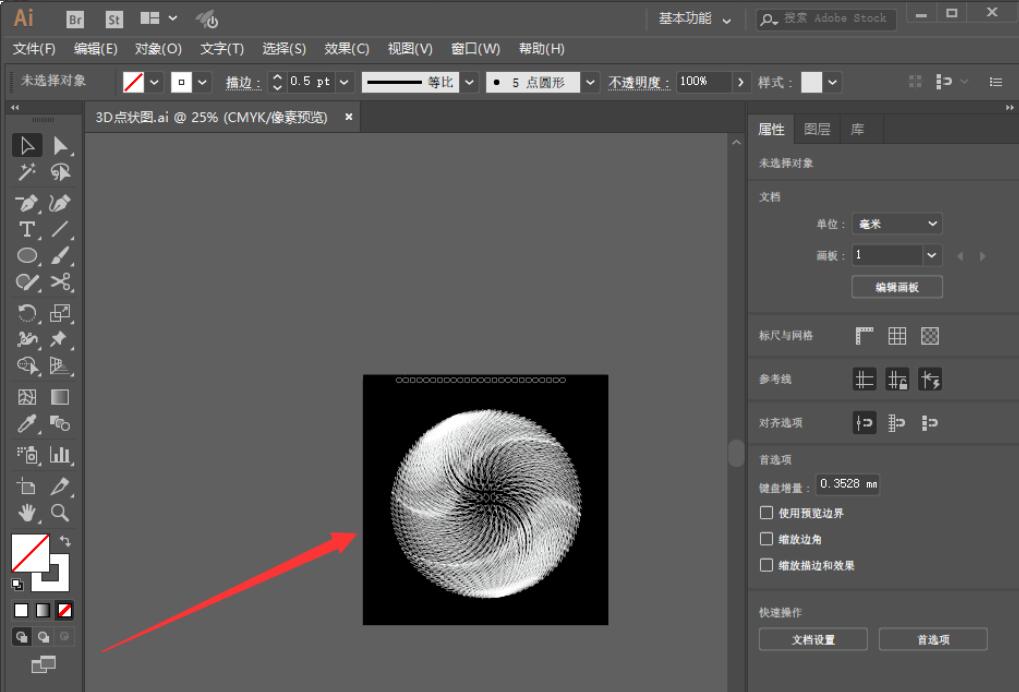Click the 编辑画板 button
This screenshot has width=1019, height=692.
[x=897, y=287]
